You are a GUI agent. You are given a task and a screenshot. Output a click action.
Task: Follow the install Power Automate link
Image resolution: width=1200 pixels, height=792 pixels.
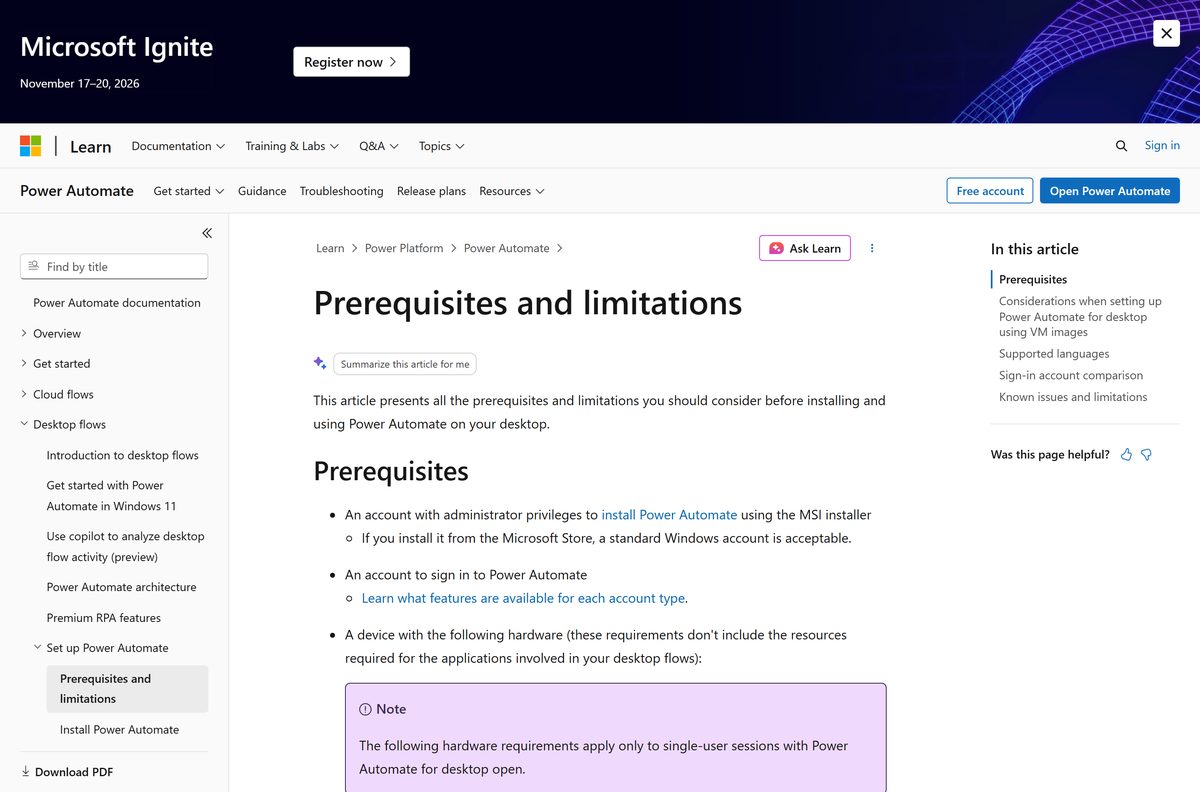pyautogui.click(x=669, y=515)
